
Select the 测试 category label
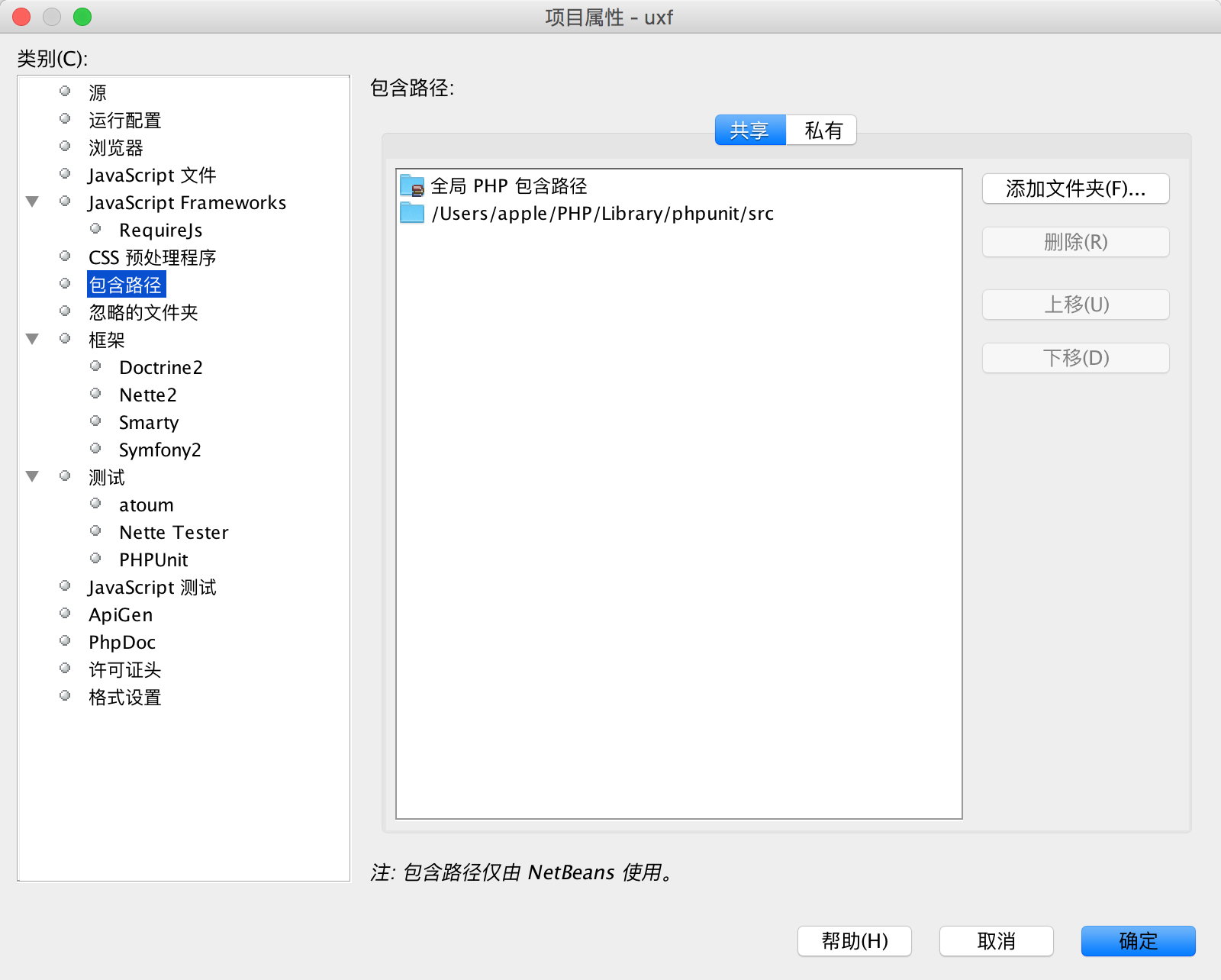pyautogui.click(x=107, y=477)
